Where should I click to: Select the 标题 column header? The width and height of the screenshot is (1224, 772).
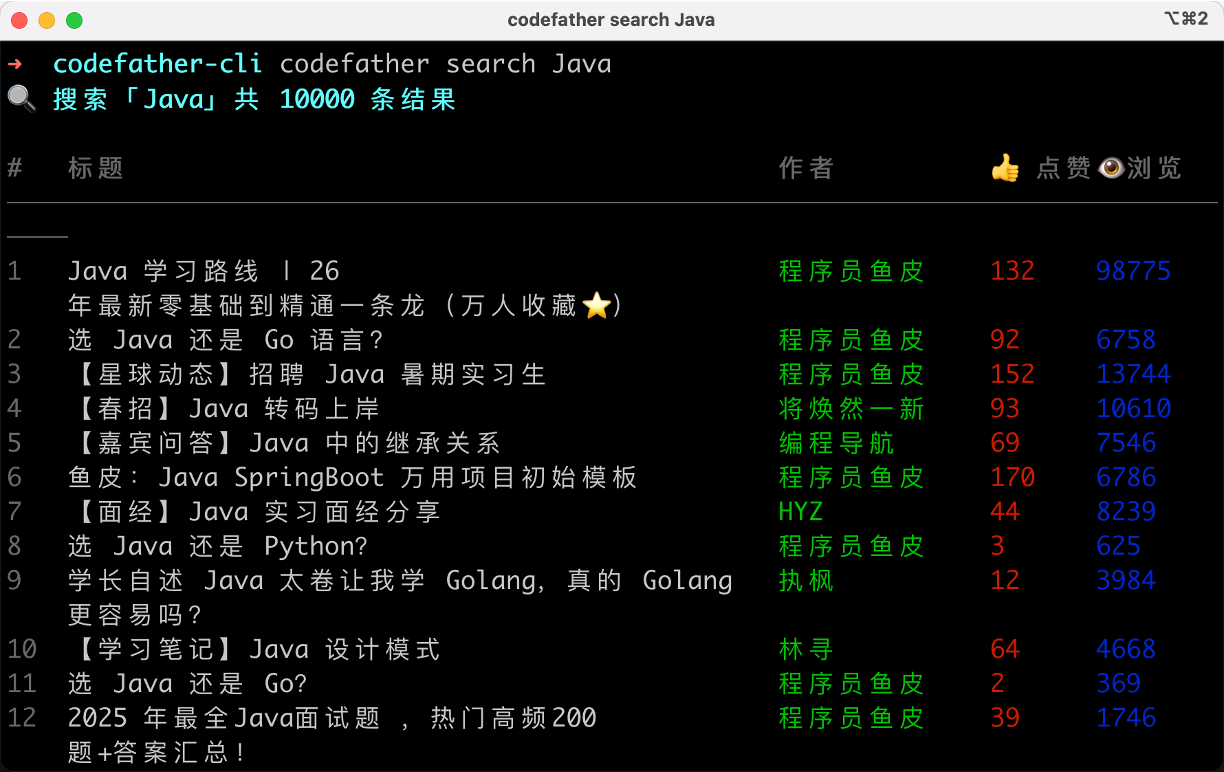click(x=96, y=168)
